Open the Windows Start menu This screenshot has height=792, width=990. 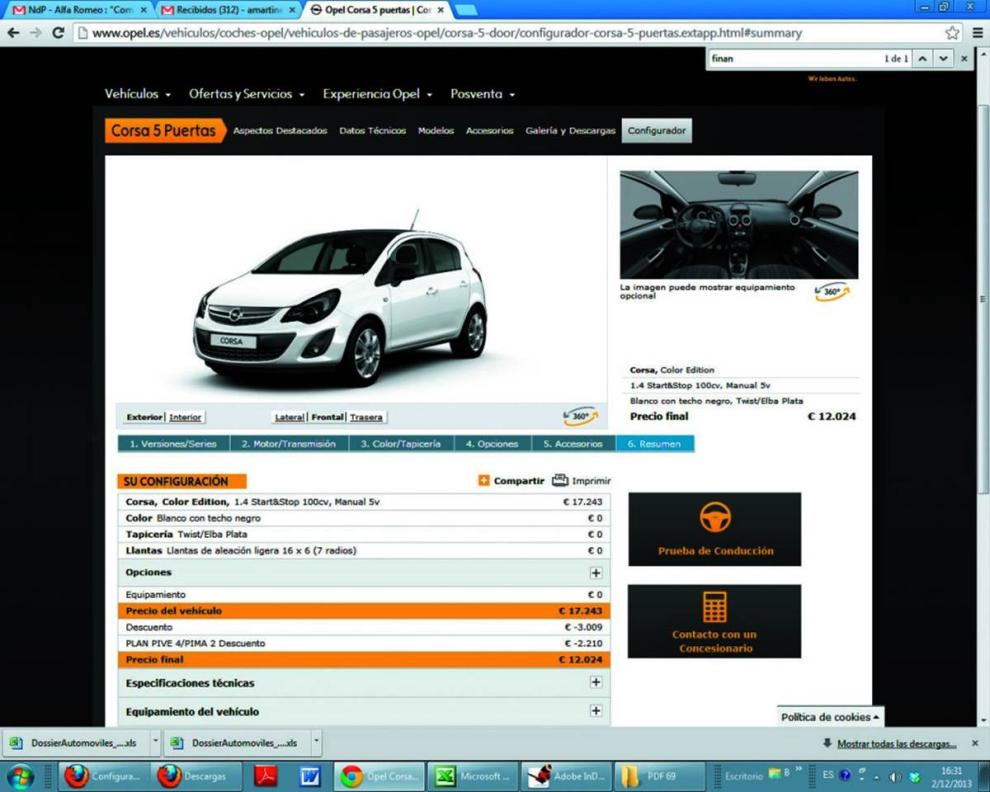pyautogui.click(x=21, y=776)
